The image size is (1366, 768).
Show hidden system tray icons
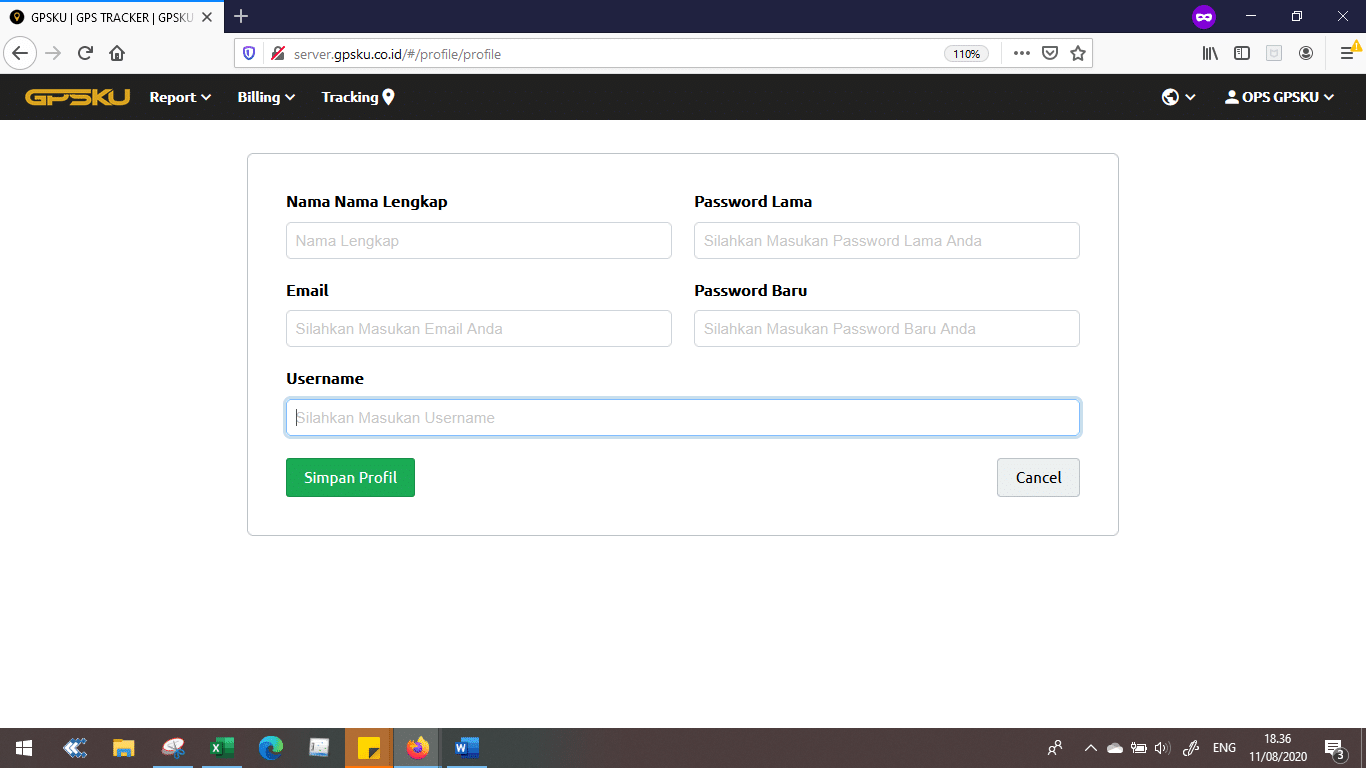pos(1091,748)
